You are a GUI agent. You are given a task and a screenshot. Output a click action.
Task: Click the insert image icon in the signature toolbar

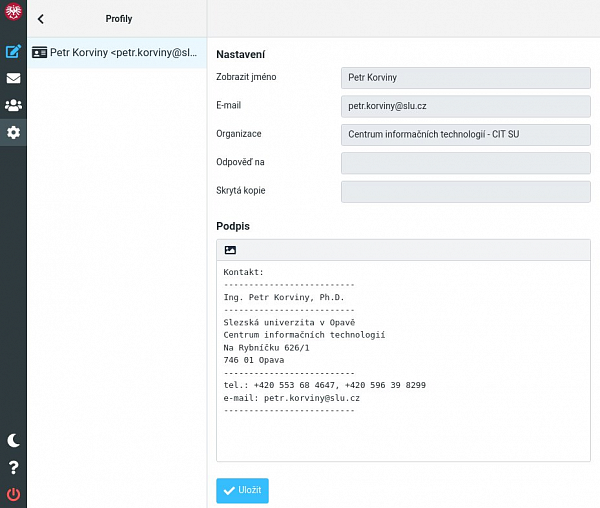click(230, 250)
